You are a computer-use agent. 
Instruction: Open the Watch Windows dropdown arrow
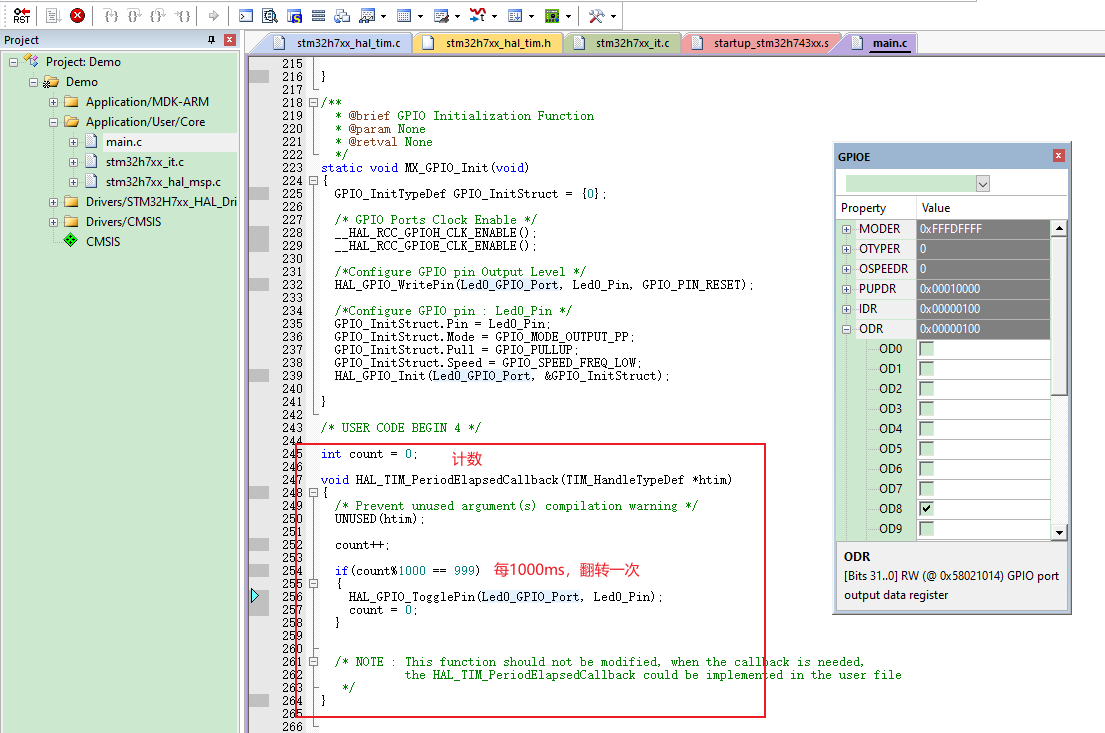click(383, 16)
